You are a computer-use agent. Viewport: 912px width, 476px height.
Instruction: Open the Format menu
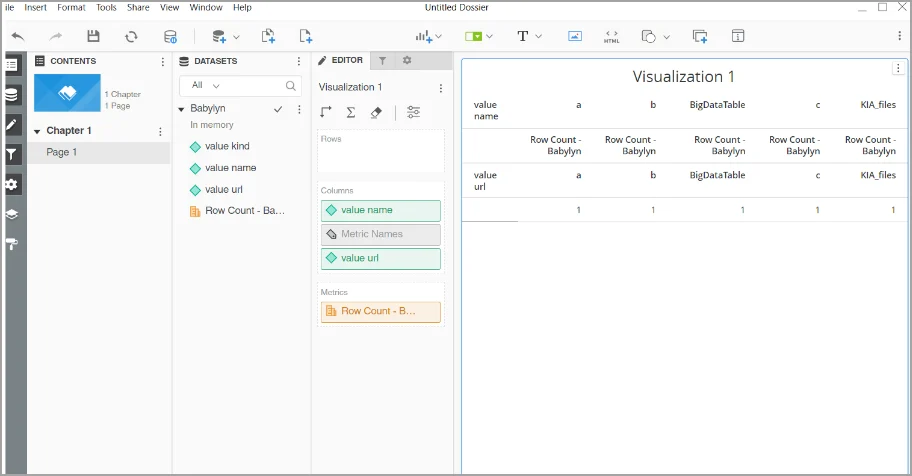tap(71, 8)
